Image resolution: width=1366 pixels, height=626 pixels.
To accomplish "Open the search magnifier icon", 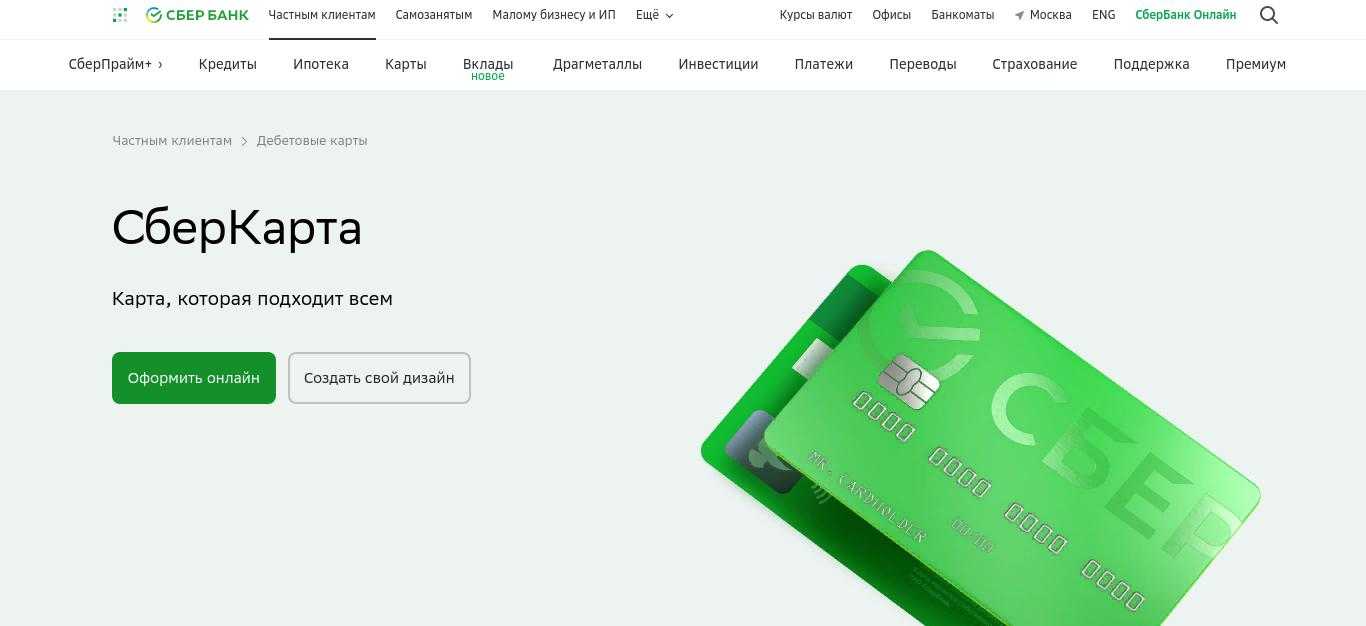I will 1269,15.
